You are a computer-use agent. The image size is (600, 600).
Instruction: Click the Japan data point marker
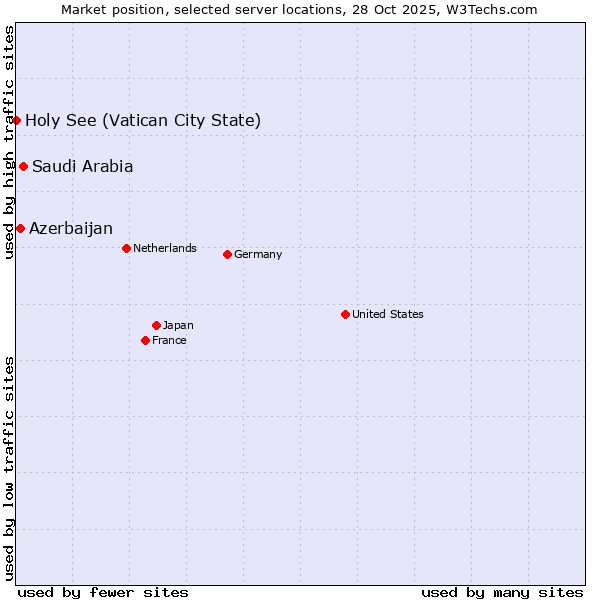pos(156,325)
